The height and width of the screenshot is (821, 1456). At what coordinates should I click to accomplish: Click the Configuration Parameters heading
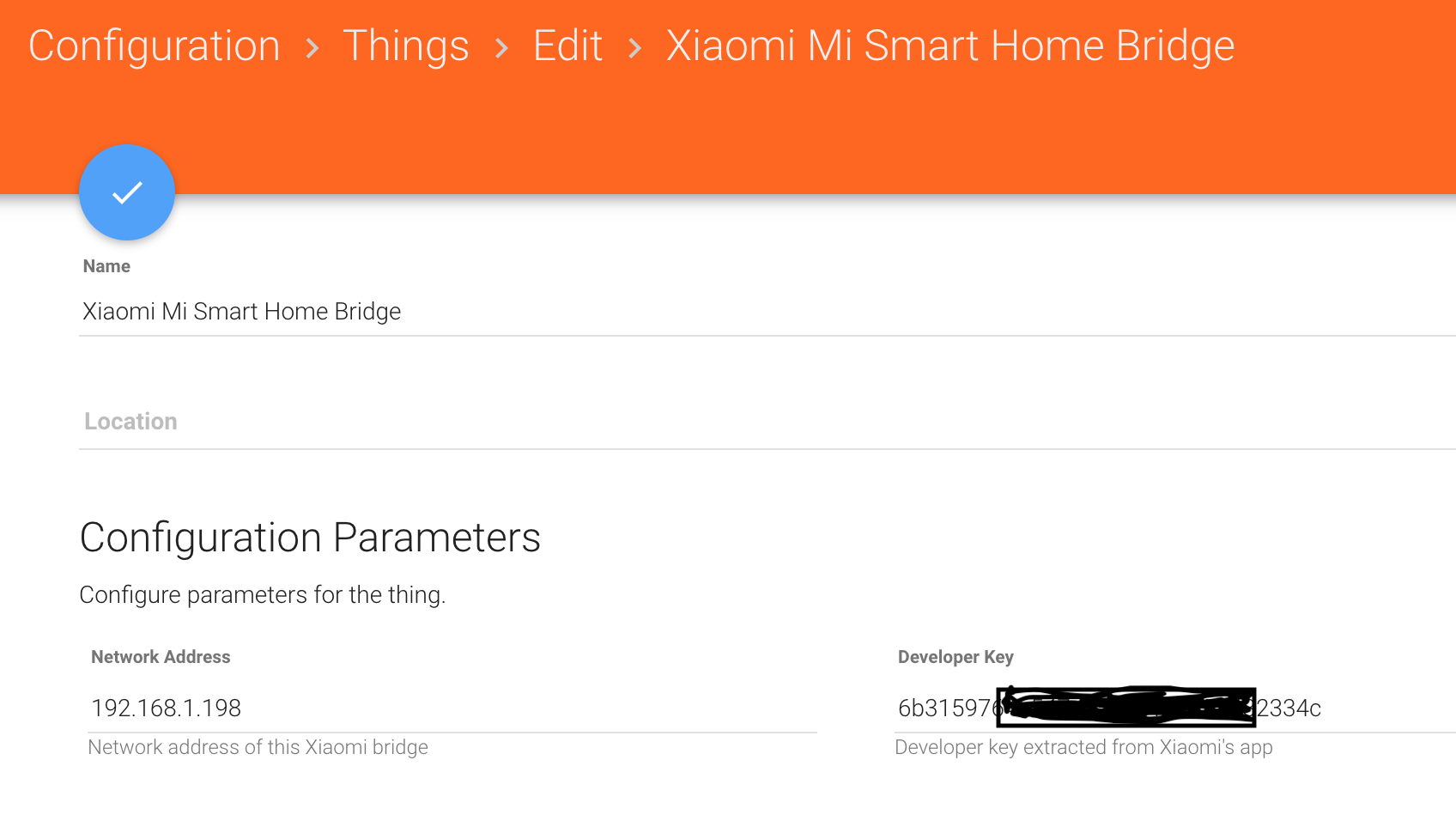[x=310, y=538]
